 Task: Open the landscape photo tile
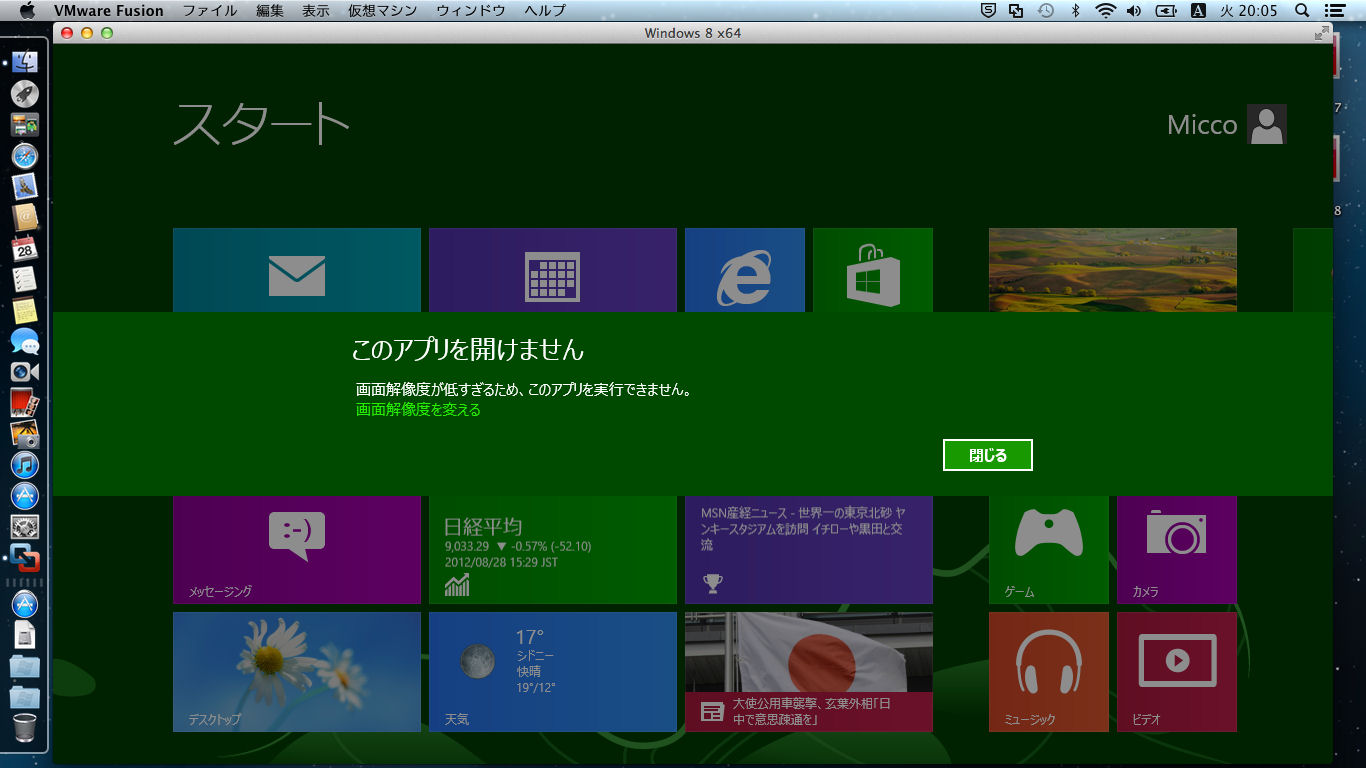1113,270
